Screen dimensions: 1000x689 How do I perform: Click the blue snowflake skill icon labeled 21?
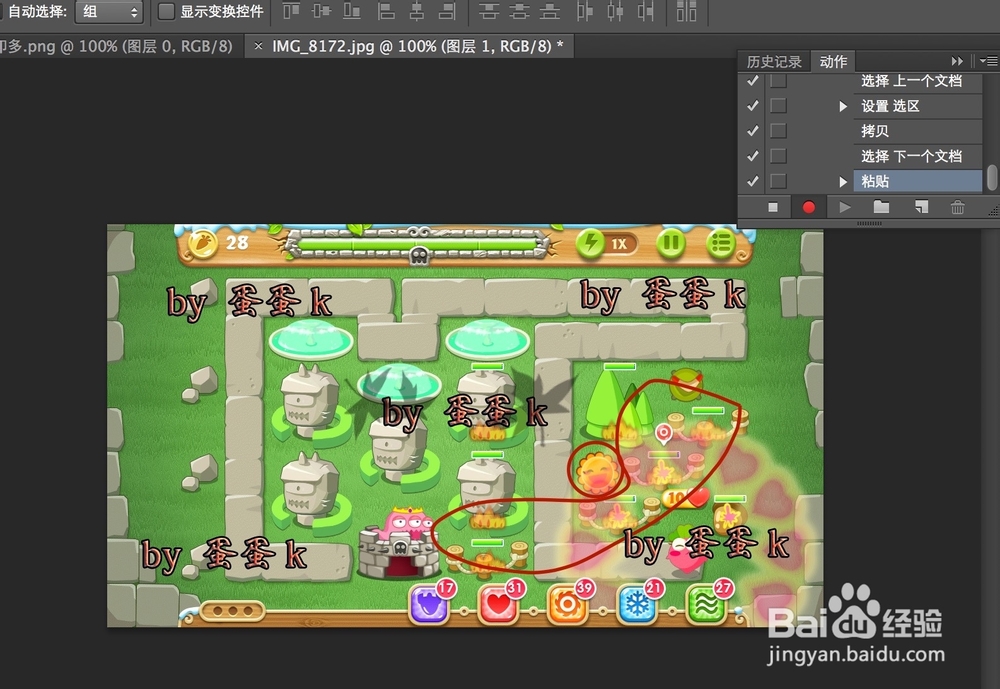(x=637, y=604)
